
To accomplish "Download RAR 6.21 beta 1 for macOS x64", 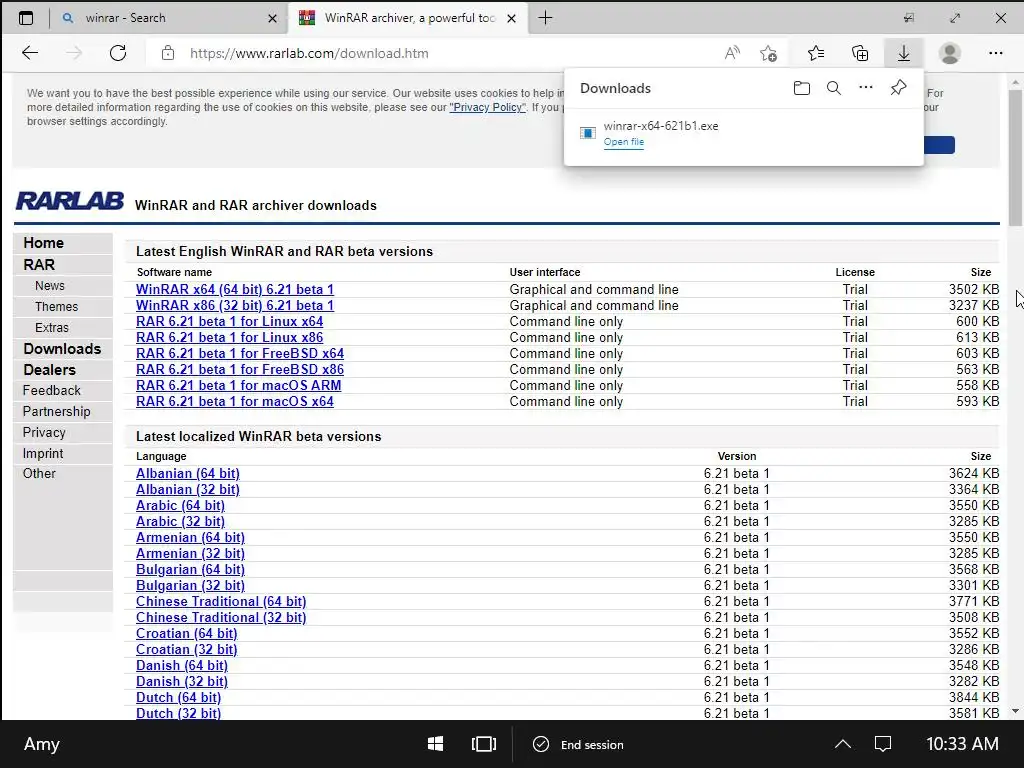I will coord(234,402).
